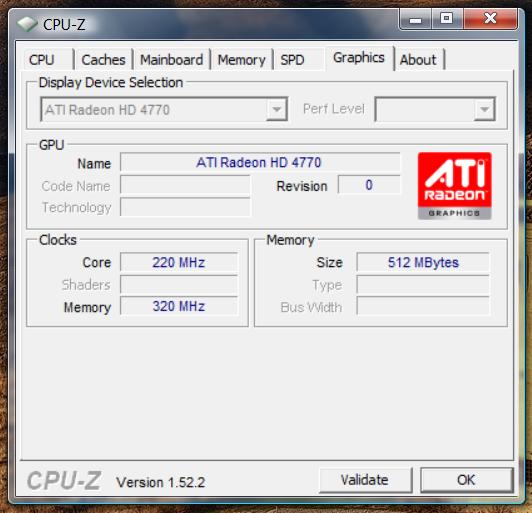Screen dimensions: 532x513
Task: Click the OK button
Action: coord(467,480)
